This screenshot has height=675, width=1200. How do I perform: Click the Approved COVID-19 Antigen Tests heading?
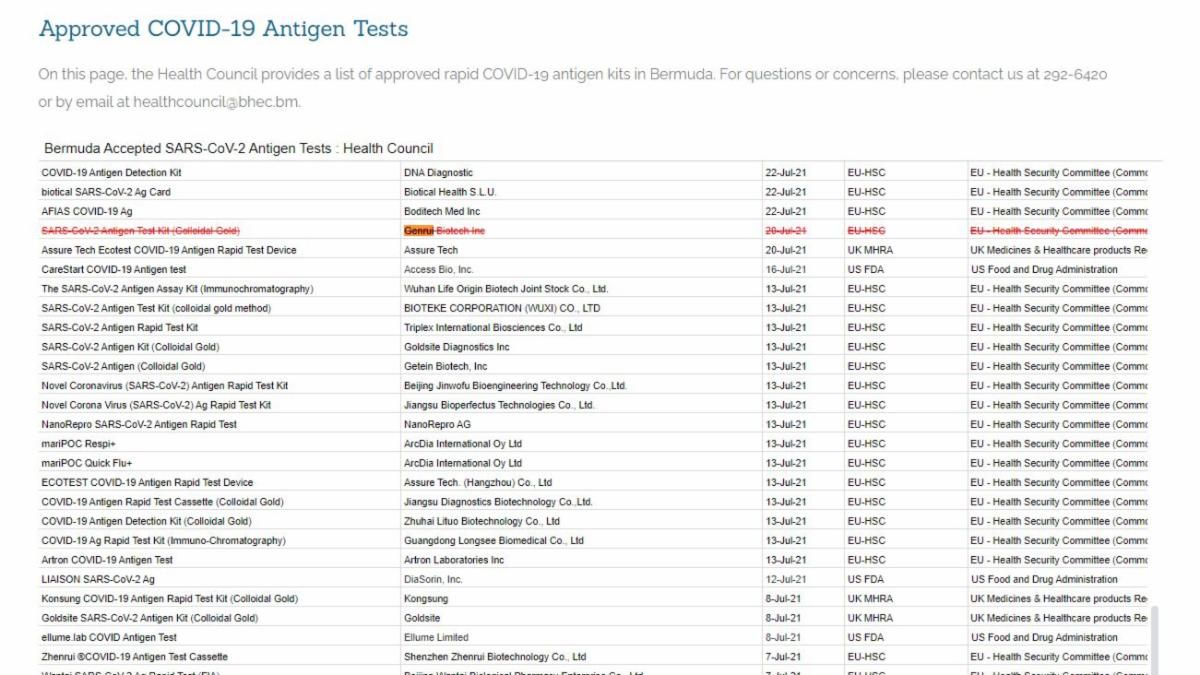(223, 29)
